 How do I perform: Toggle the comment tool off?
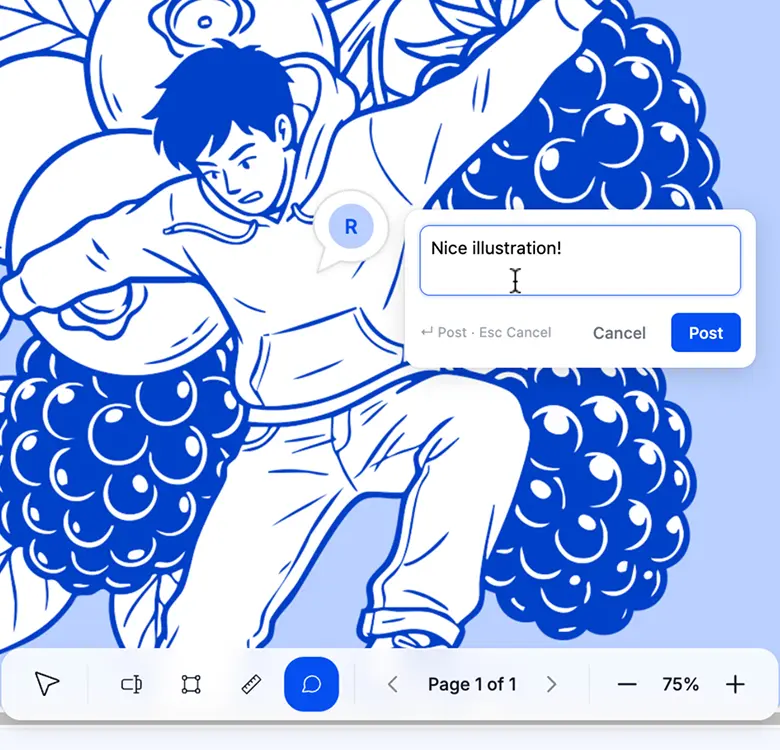tap(311, 684)
